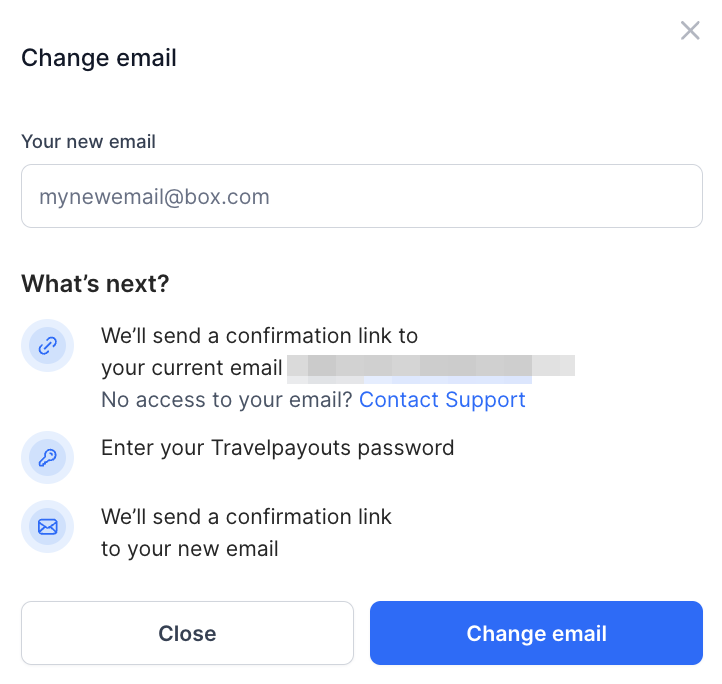Click the white Close button

click(x=187, y=633)
